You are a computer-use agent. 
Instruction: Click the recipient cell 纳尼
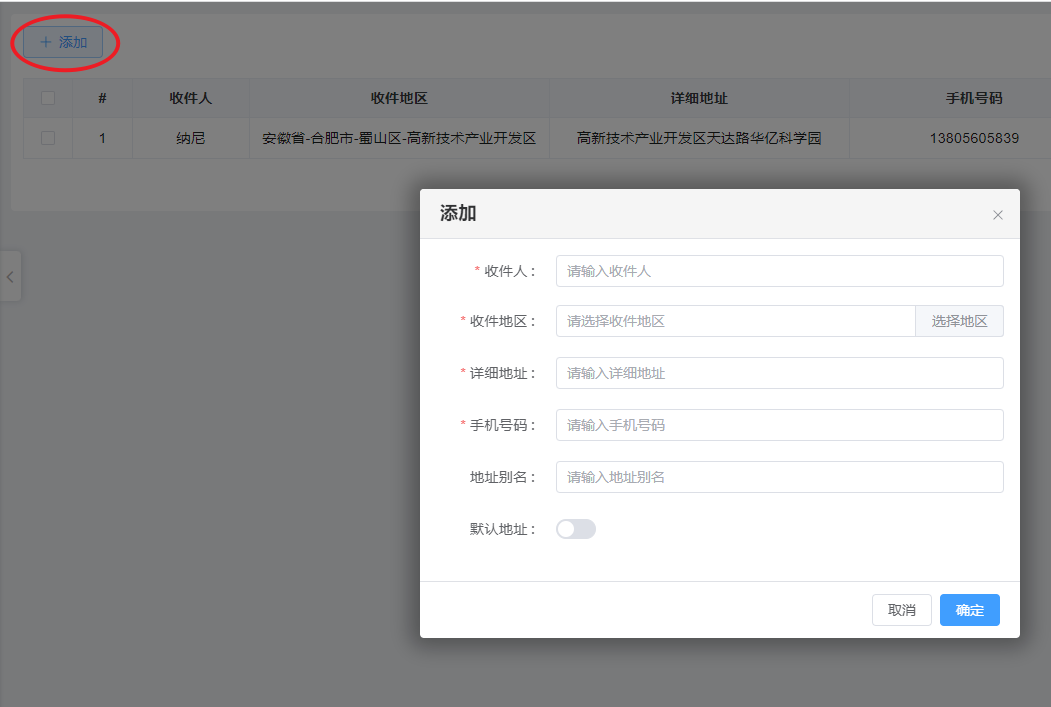190,138
